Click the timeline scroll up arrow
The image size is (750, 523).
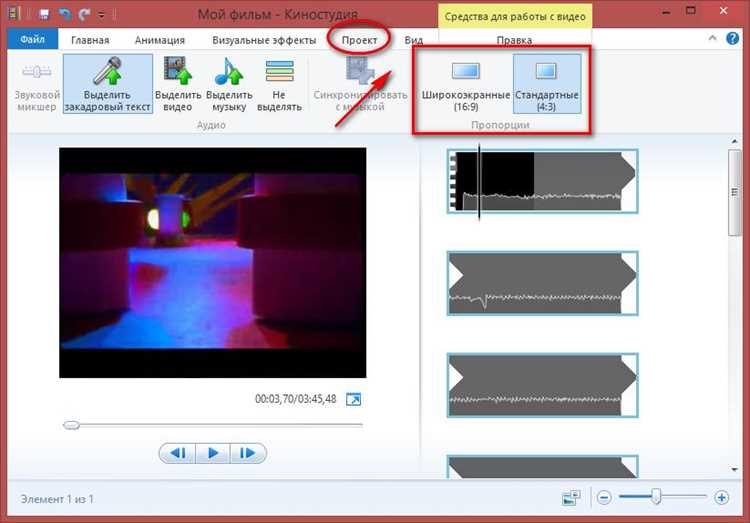735,141
